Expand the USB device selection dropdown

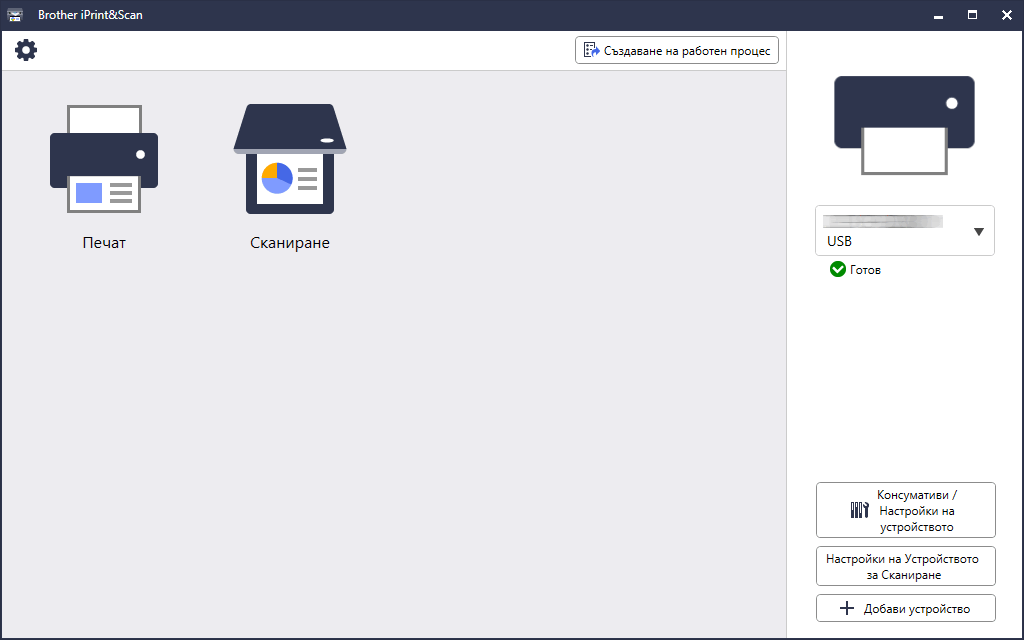(904, 231)
